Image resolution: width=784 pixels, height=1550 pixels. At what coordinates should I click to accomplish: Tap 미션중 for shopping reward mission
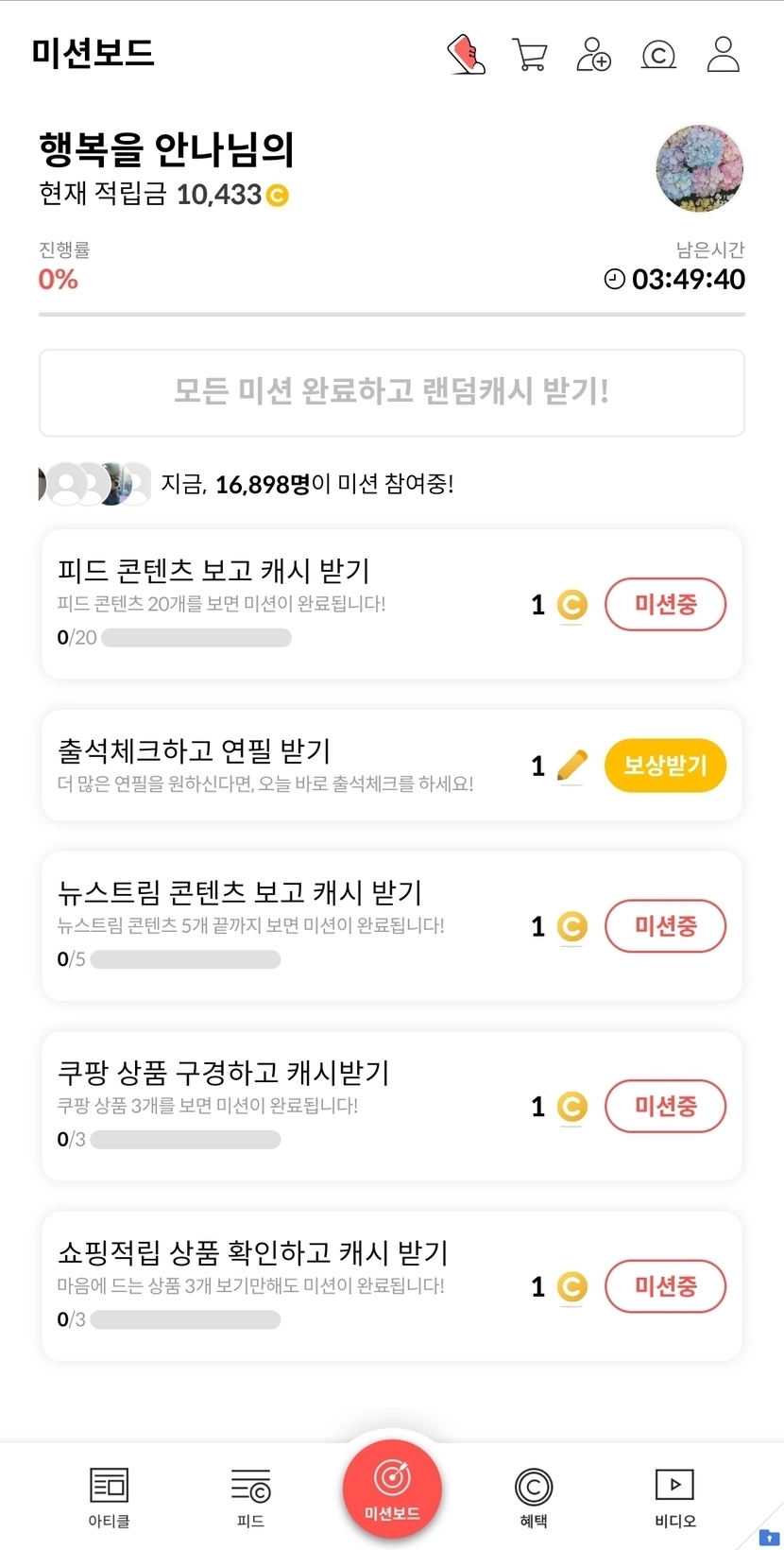665,1286
